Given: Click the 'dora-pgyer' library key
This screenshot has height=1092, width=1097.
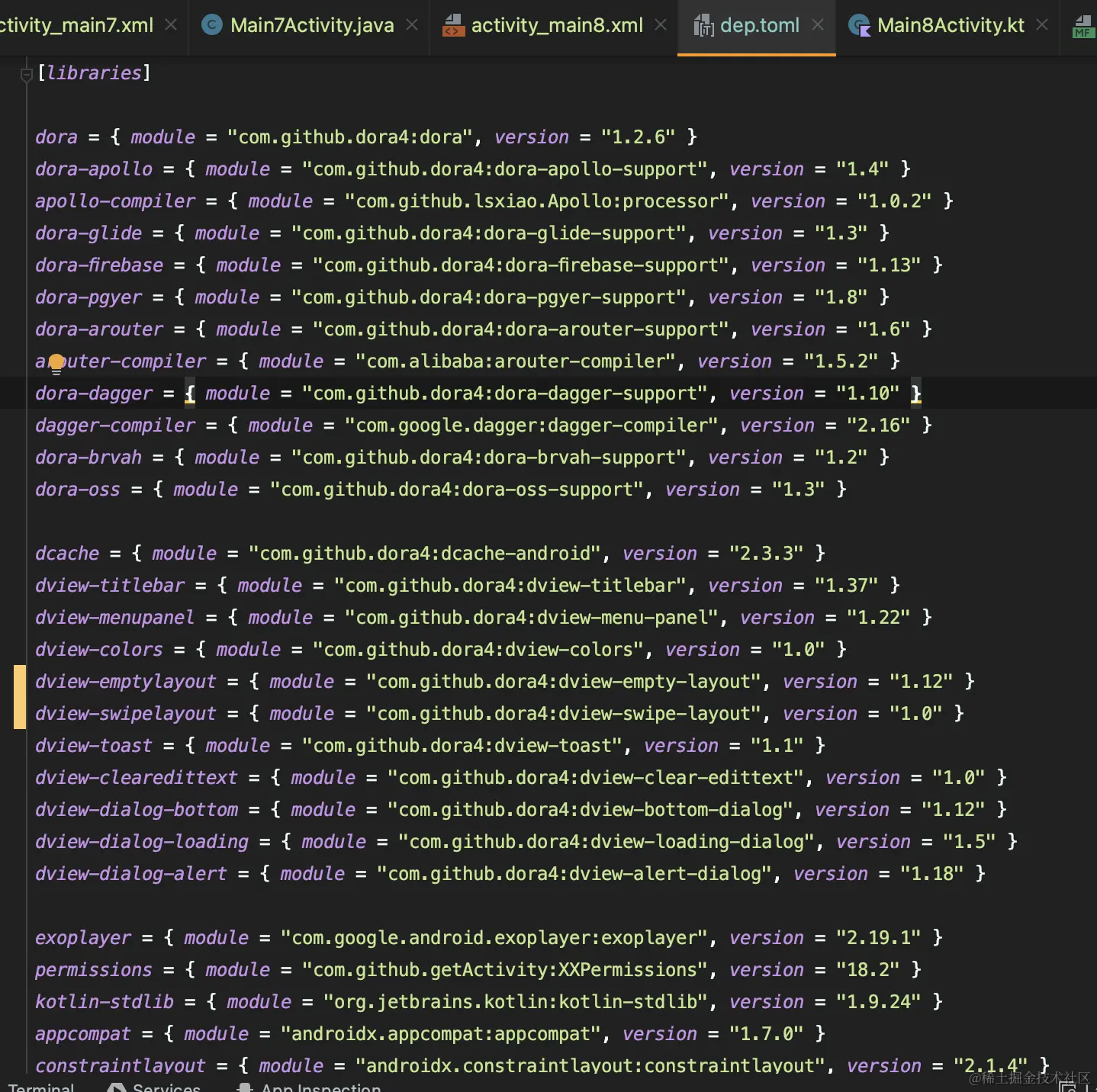Looking at the screenshot, I should click(x=88, y=297).
